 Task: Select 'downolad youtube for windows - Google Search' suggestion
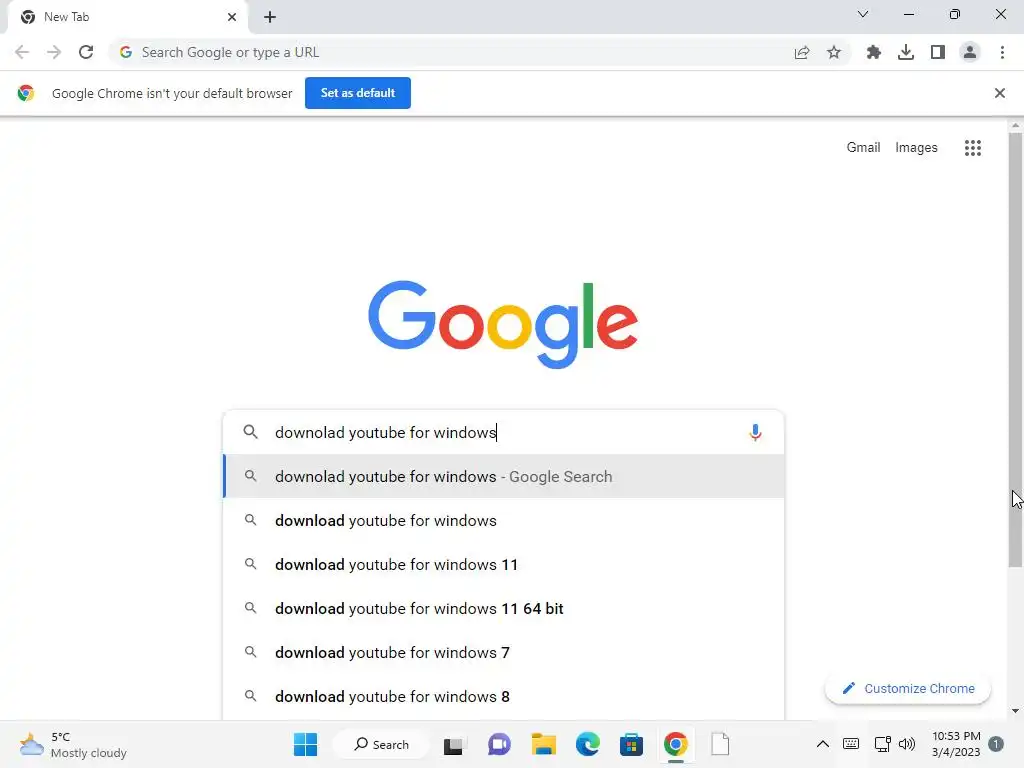504,477
